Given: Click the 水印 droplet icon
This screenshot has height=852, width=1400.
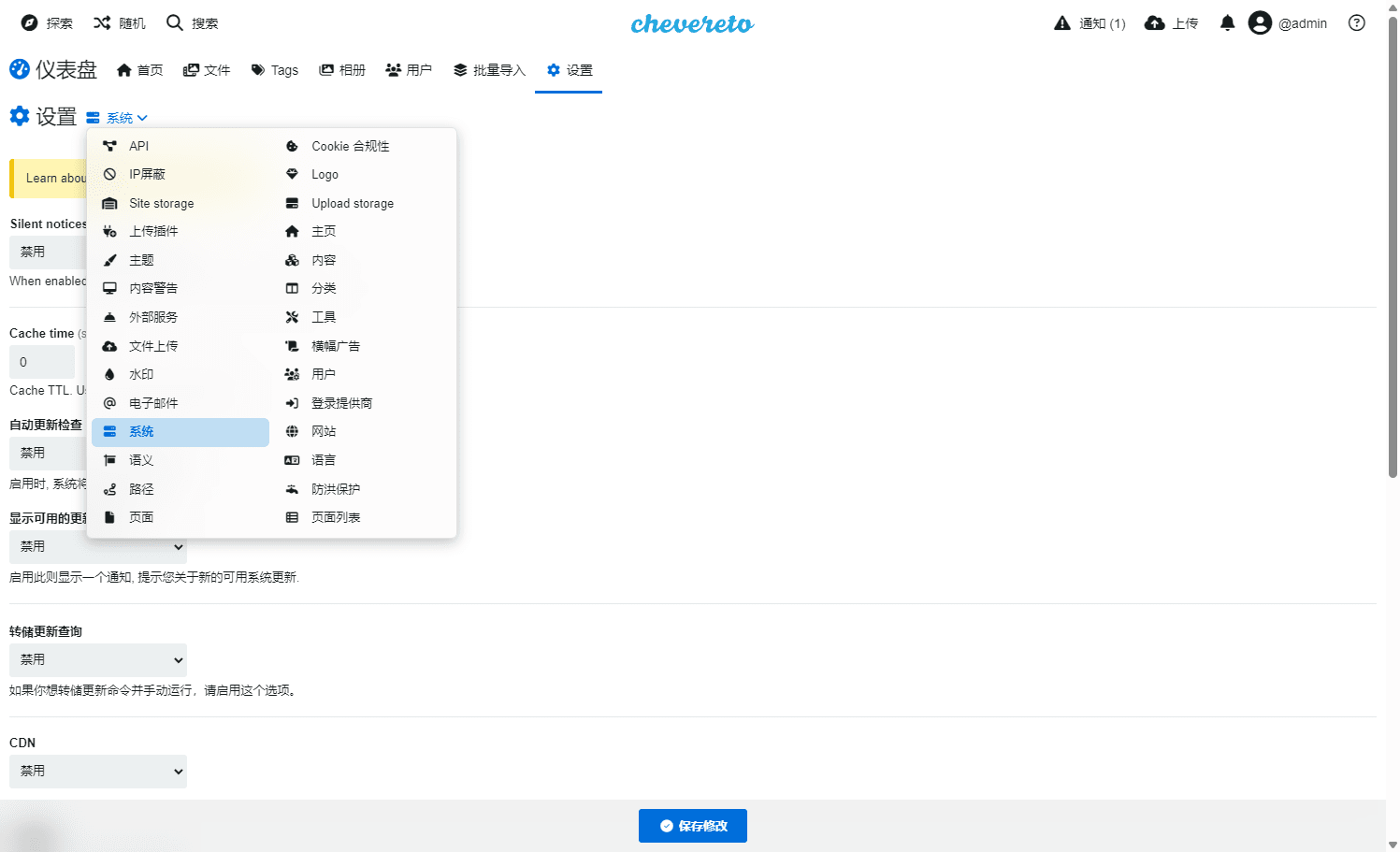Looking at the screenshot, I should (x=109, y=374).
